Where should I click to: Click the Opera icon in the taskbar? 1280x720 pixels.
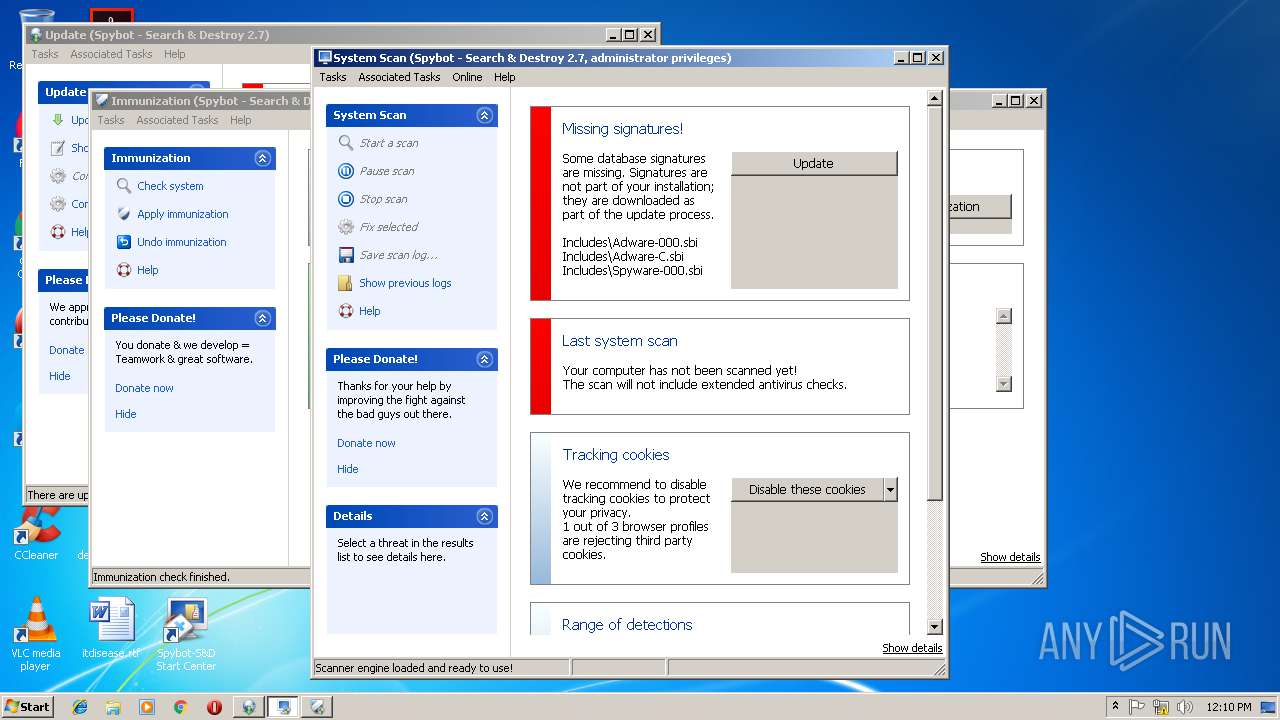[214, 707]
